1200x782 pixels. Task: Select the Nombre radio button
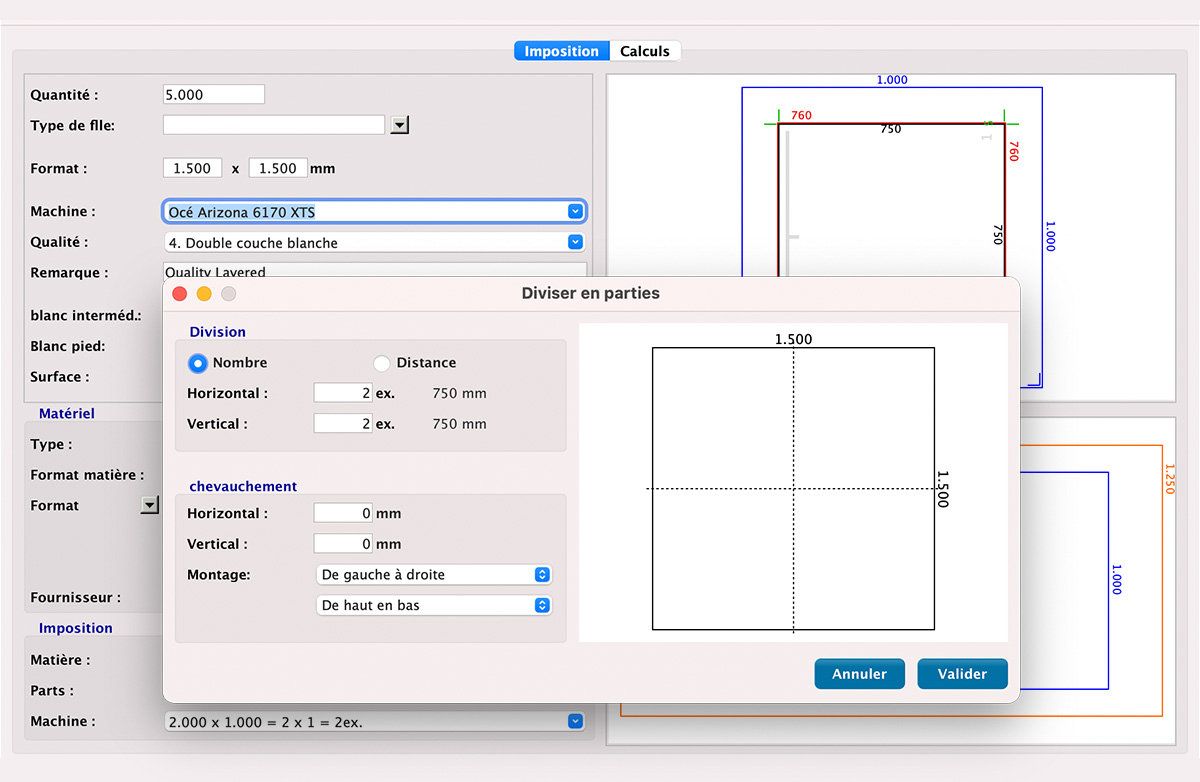click(197, 363)
